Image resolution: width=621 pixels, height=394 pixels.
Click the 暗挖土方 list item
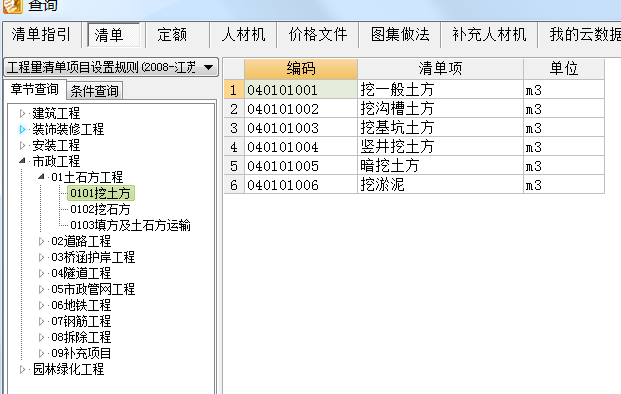click(440, 166)
